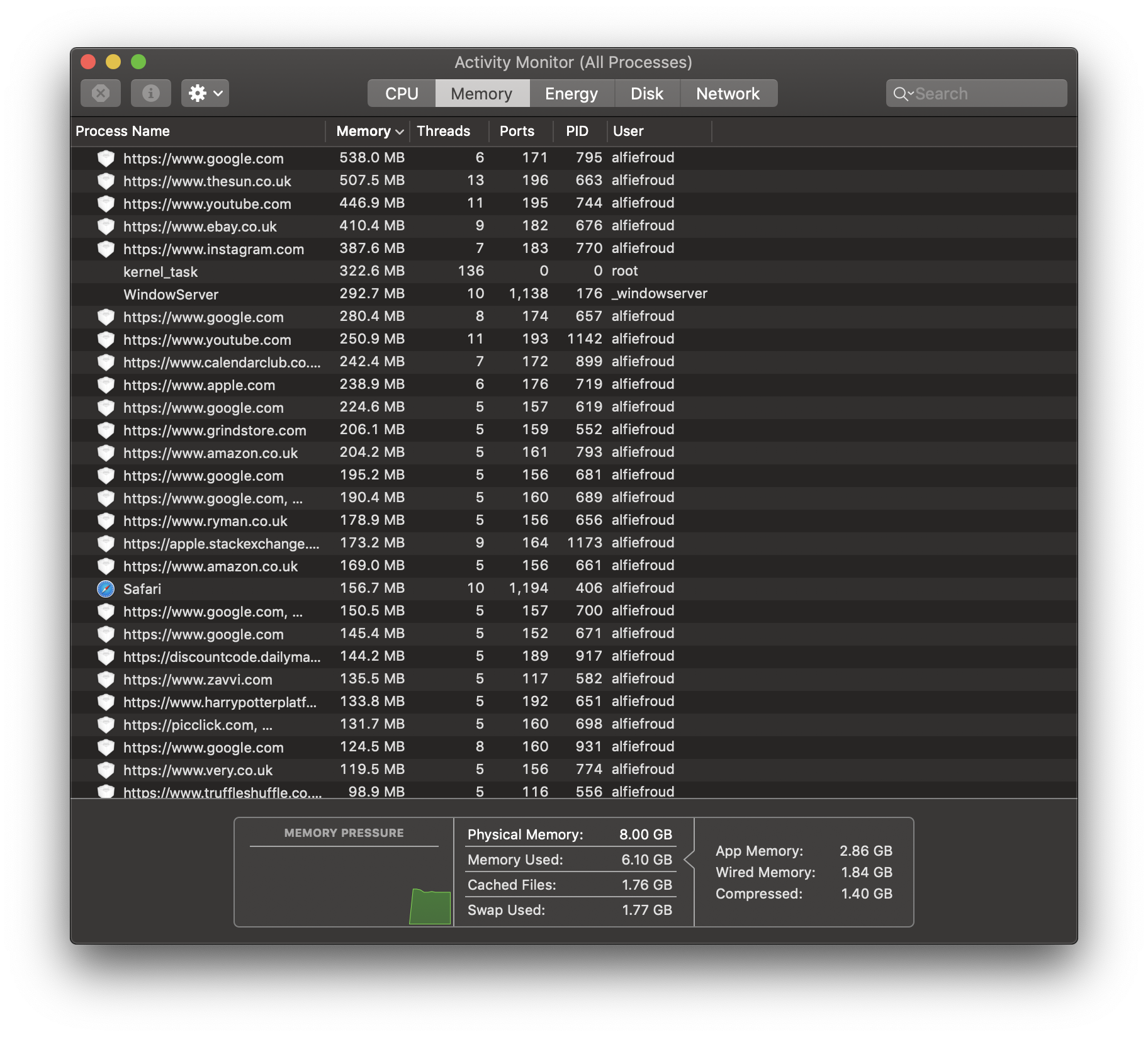Click the 1,138 ports value
This screenshot has height=1037, width=1148.
click(x=529, y=293)
